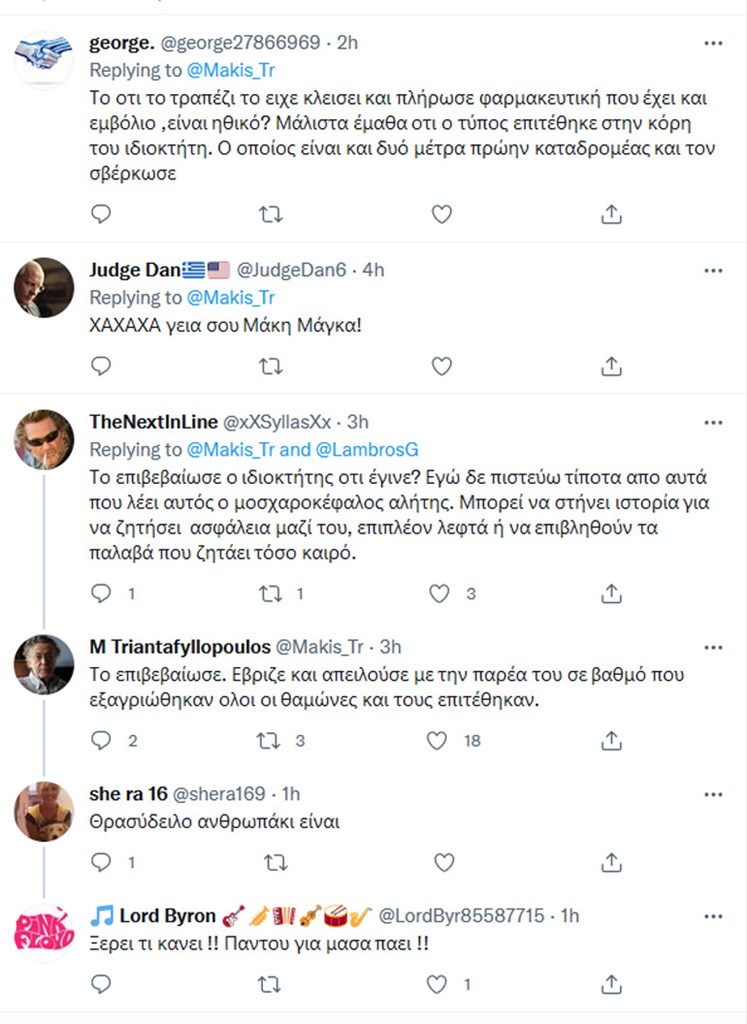
Task: Reply to M Triantafyllopoulos' tweet
Action: (x=101, y=740)
